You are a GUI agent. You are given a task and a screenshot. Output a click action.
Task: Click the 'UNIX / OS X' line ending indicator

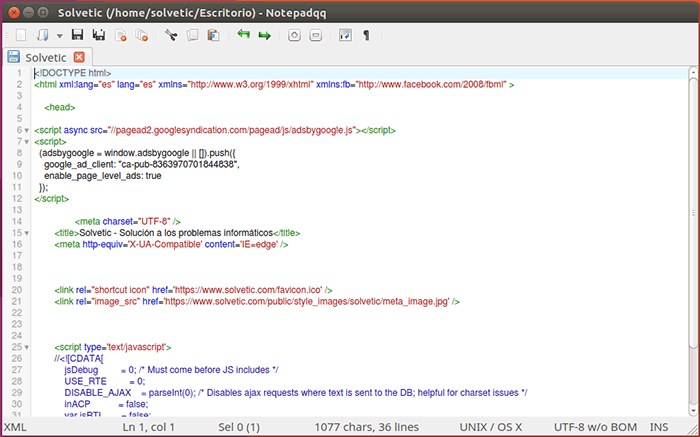[491, 427]
